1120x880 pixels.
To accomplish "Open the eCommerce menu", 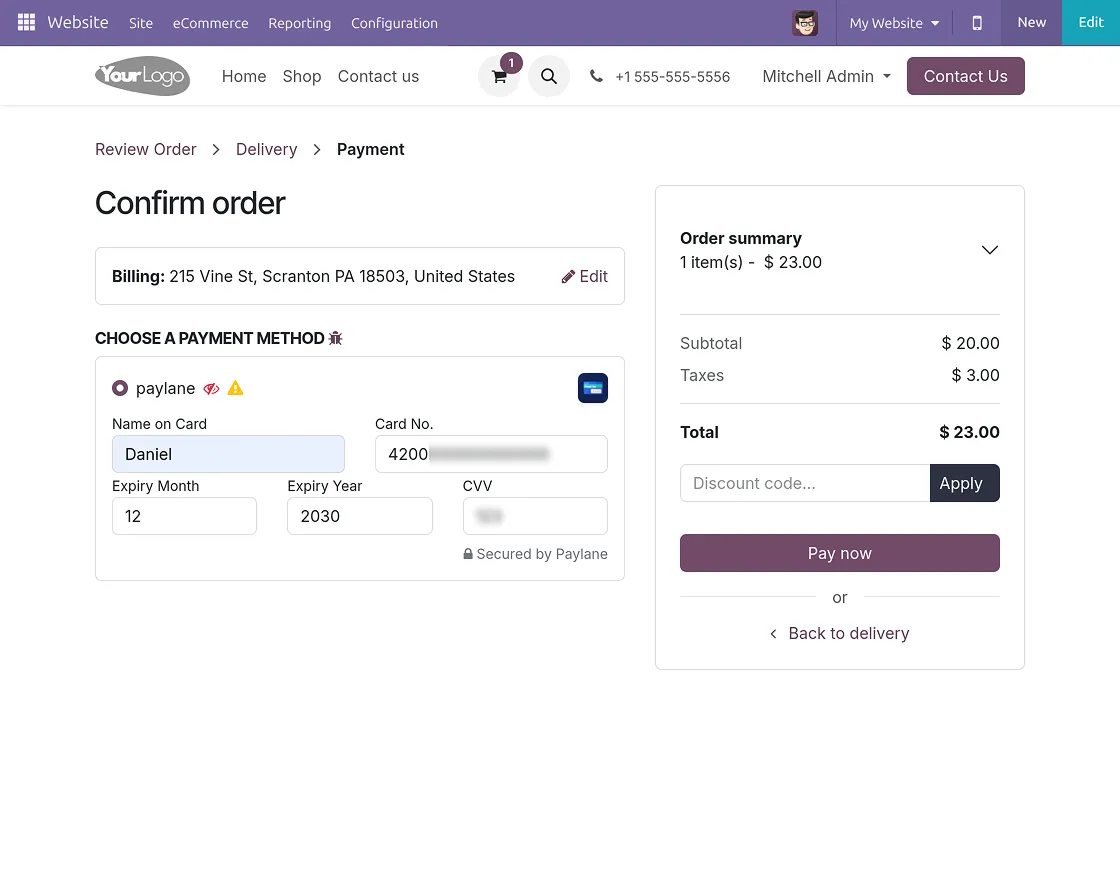I will click(x=210, y=23).
